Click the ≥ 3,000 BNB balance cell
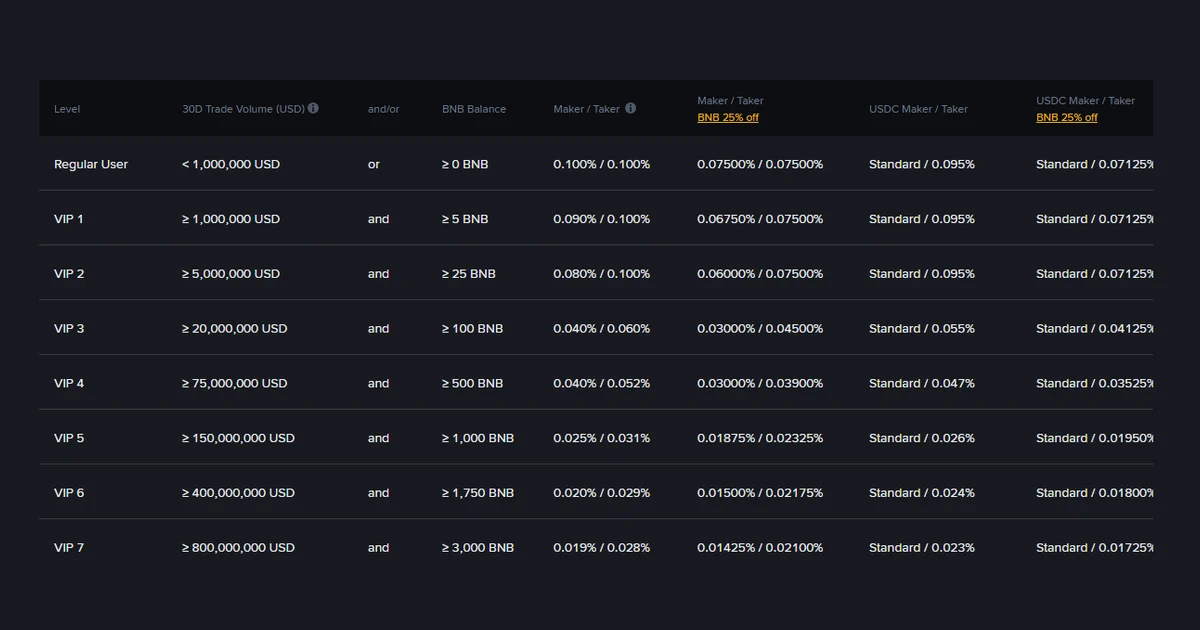The image size is (1200, 630). 478,548
